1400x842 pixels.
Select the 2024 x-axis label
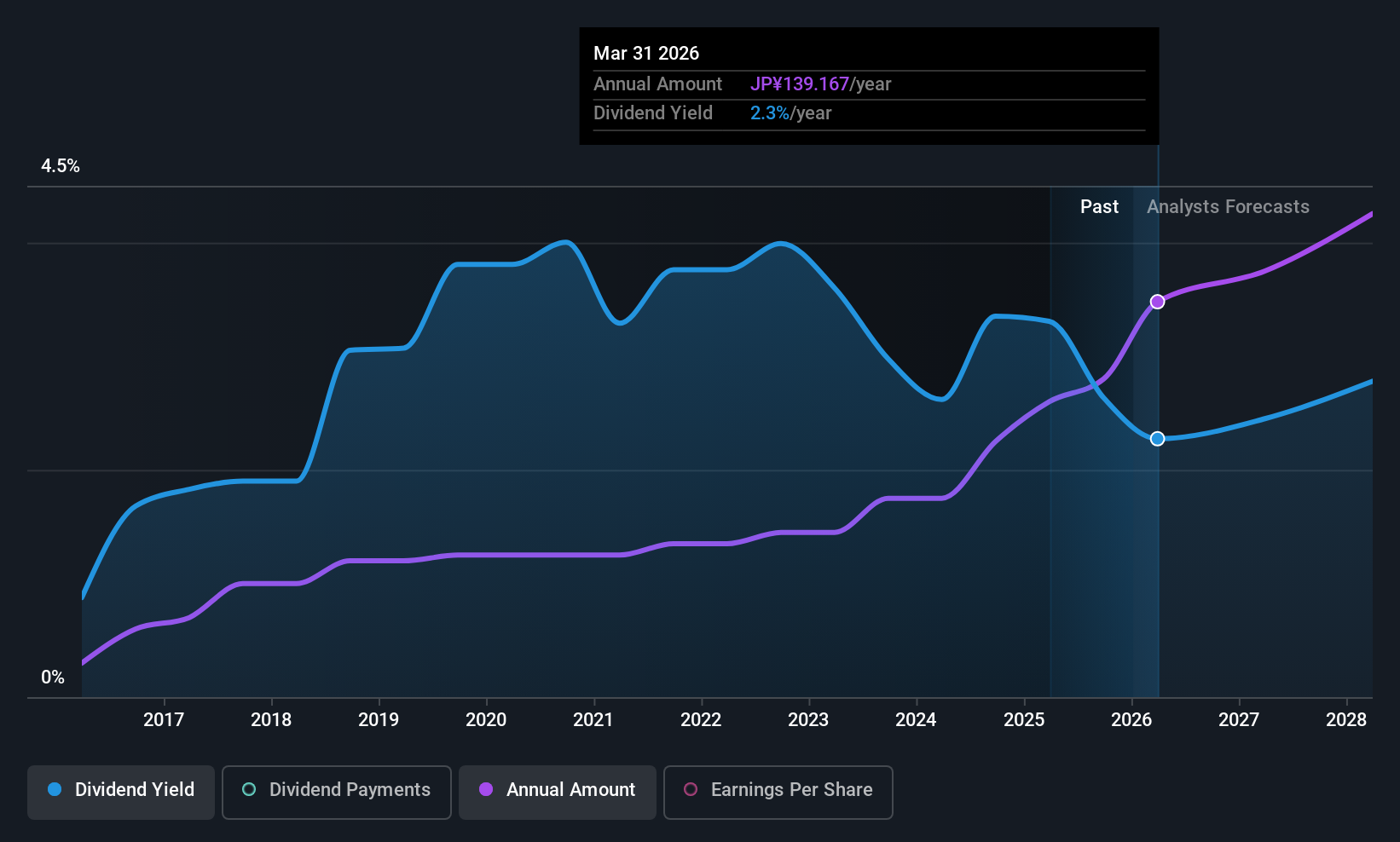[x=916, y=719]
